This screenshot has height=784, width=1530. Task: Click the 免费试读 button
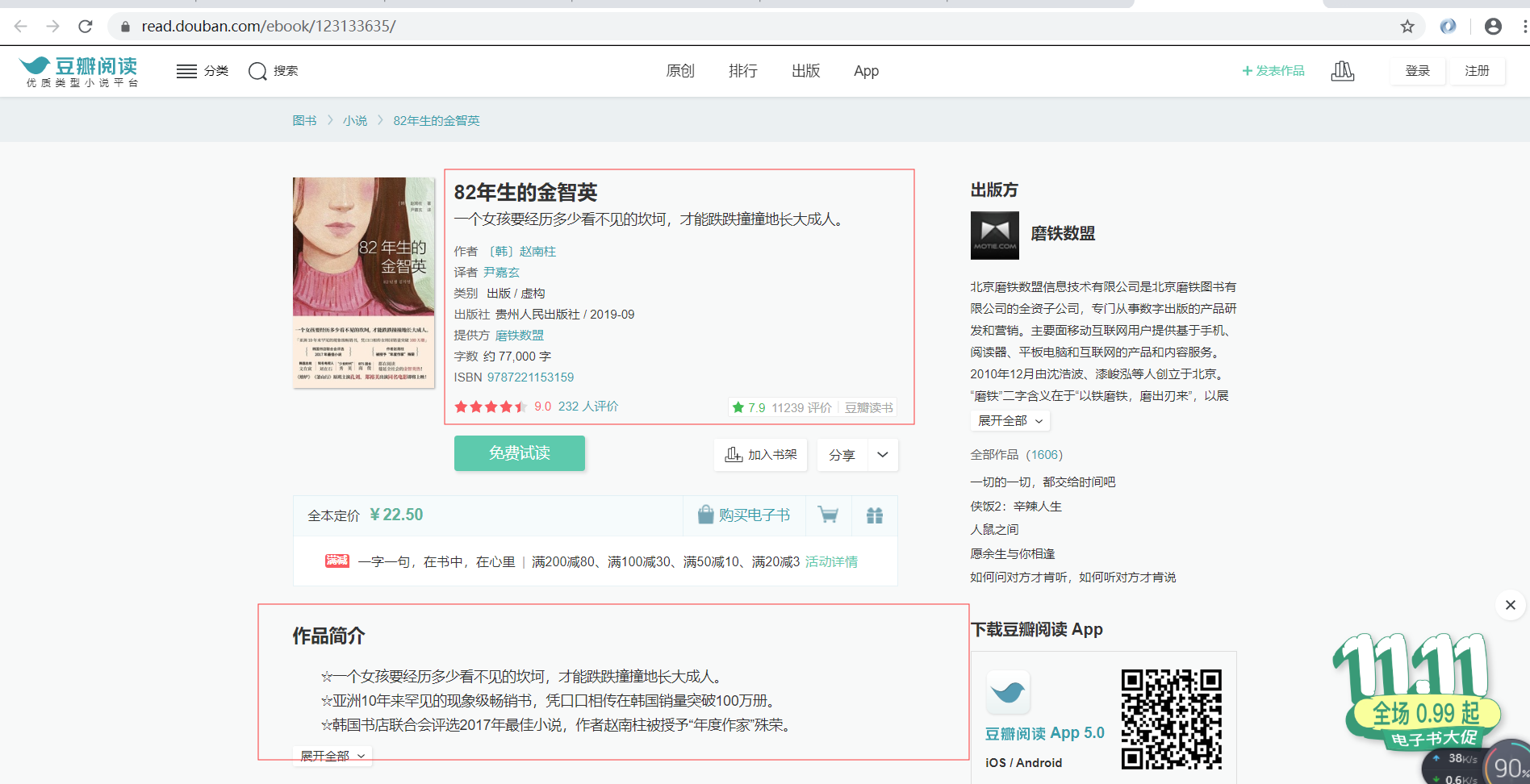click(x=519, y=452)
